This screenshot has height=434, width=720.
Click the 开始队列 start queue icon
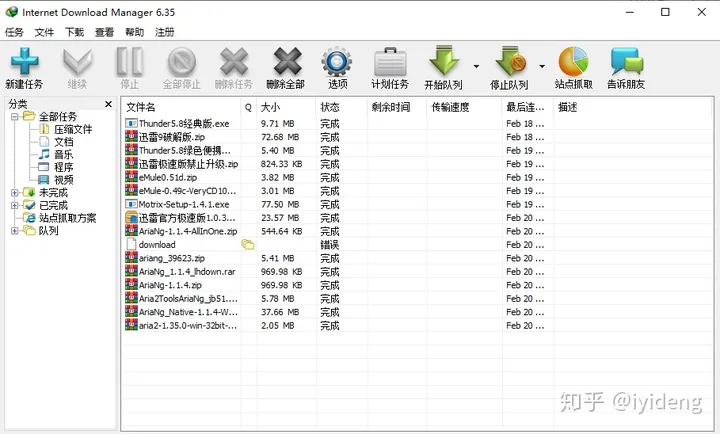click(x=444, y=61)
